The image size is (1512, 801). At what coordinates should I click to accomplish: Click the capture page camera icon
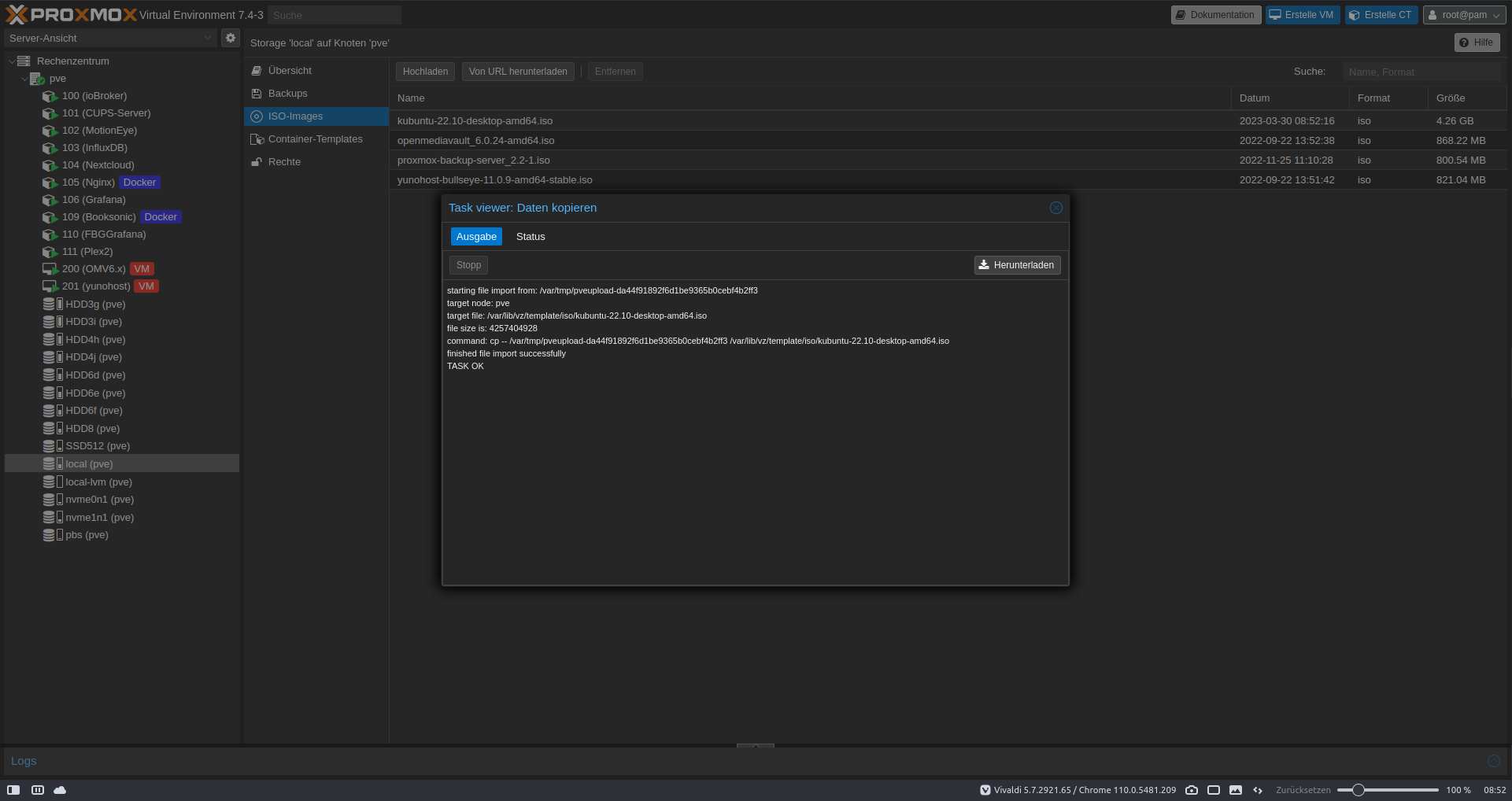point(1192,790)
